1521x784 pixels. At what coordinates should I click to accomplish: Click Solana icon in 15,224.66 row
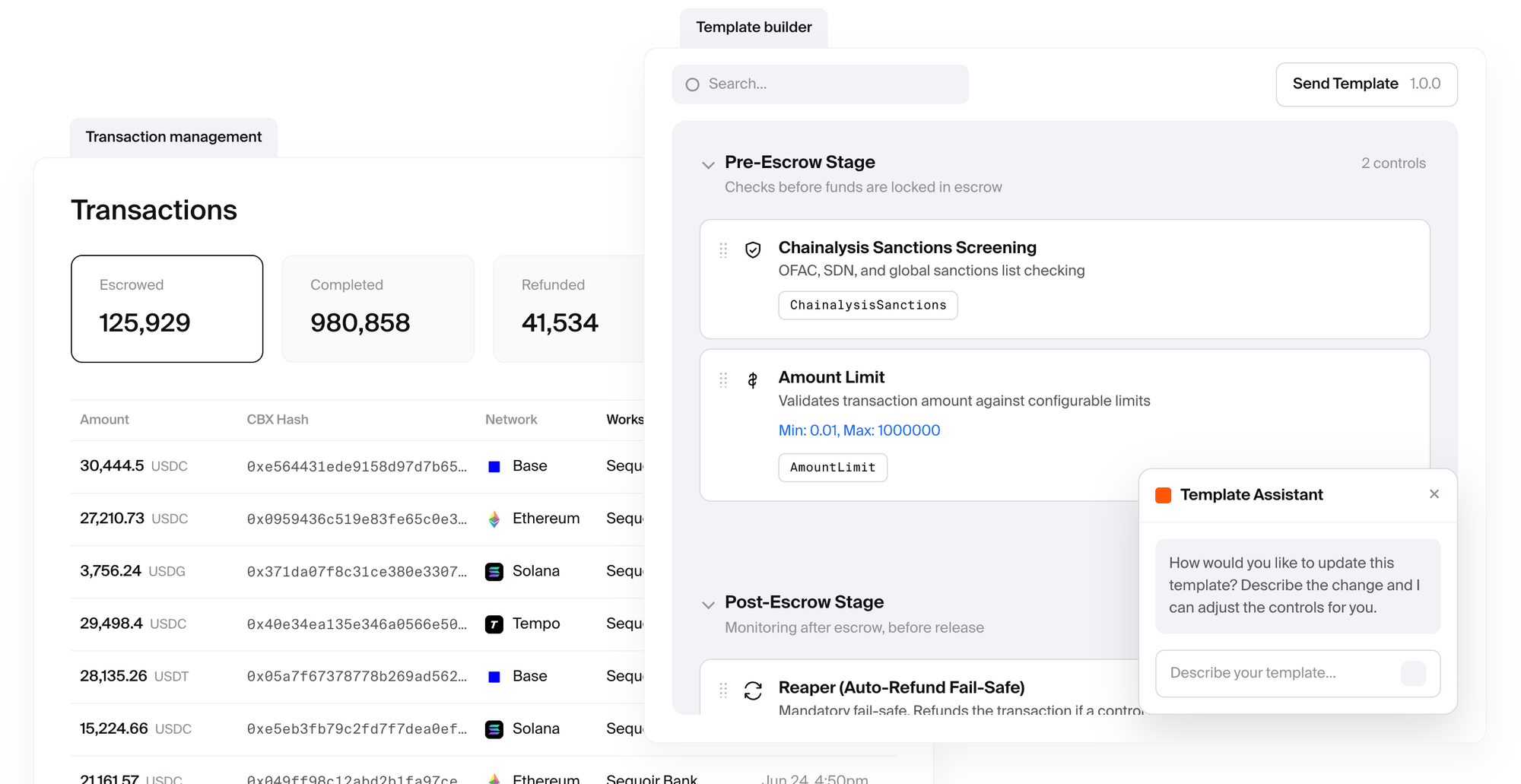[494, 729]
